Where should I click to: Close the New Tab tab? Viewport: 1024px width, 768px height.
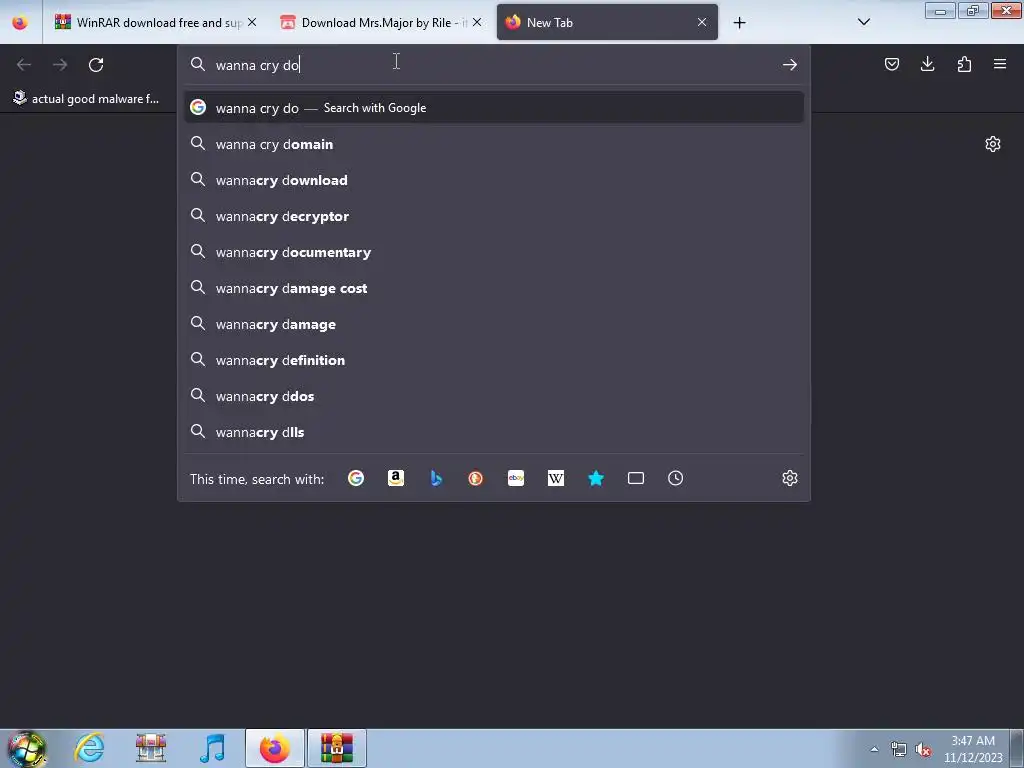[701, 22]
